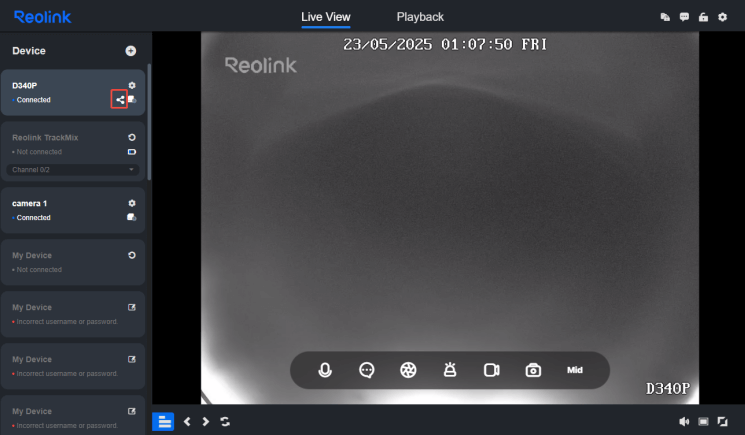Switch to the Live View tab
The image size is (745, 435).
coord(325,17)
